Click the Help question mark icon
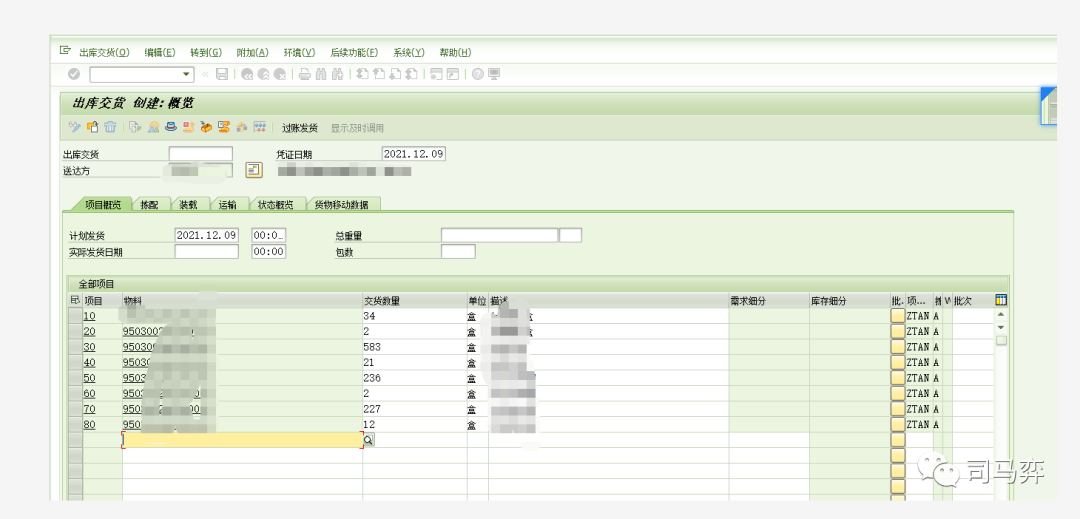Image resolution: width=1080 pixels, height=519 pixels. [477, 74]
